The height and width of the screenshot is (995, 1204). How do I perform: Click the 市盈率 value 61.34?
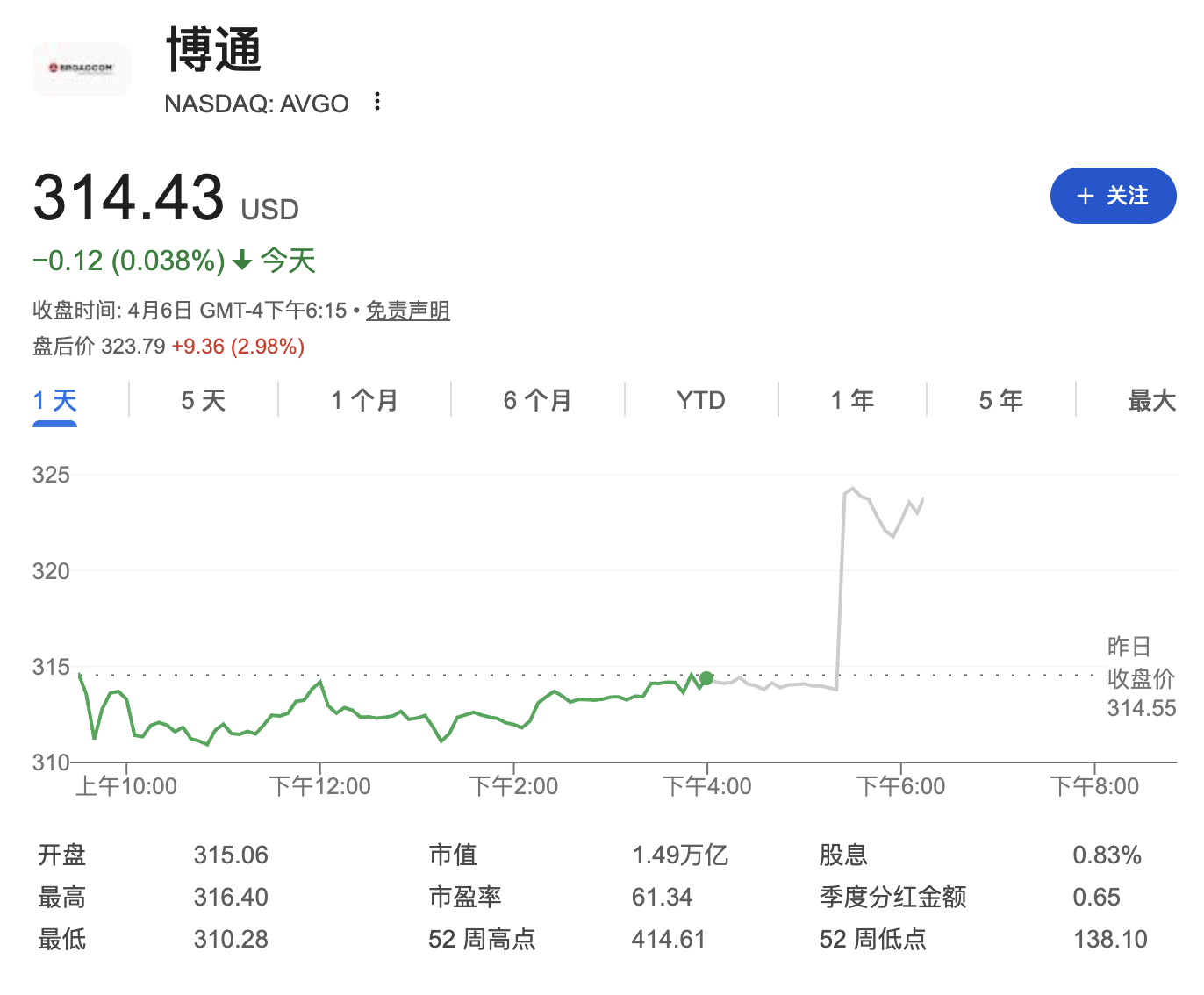pos(662,897)
